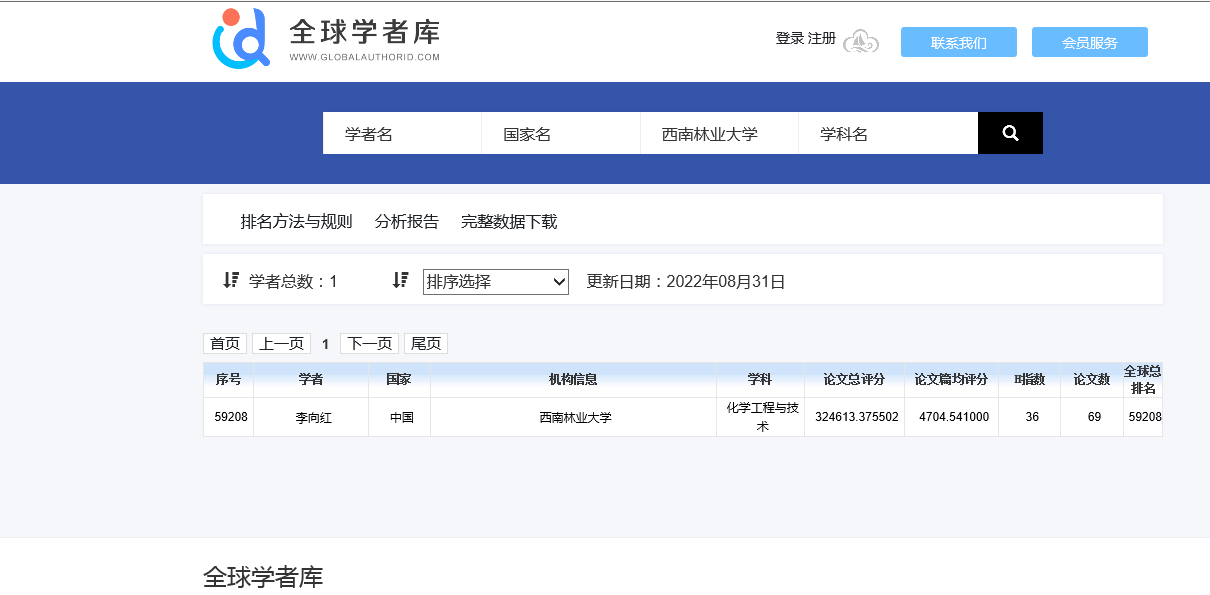Focus the 学科名 search field
The image size is (1210, 595).
click(887, 134)
